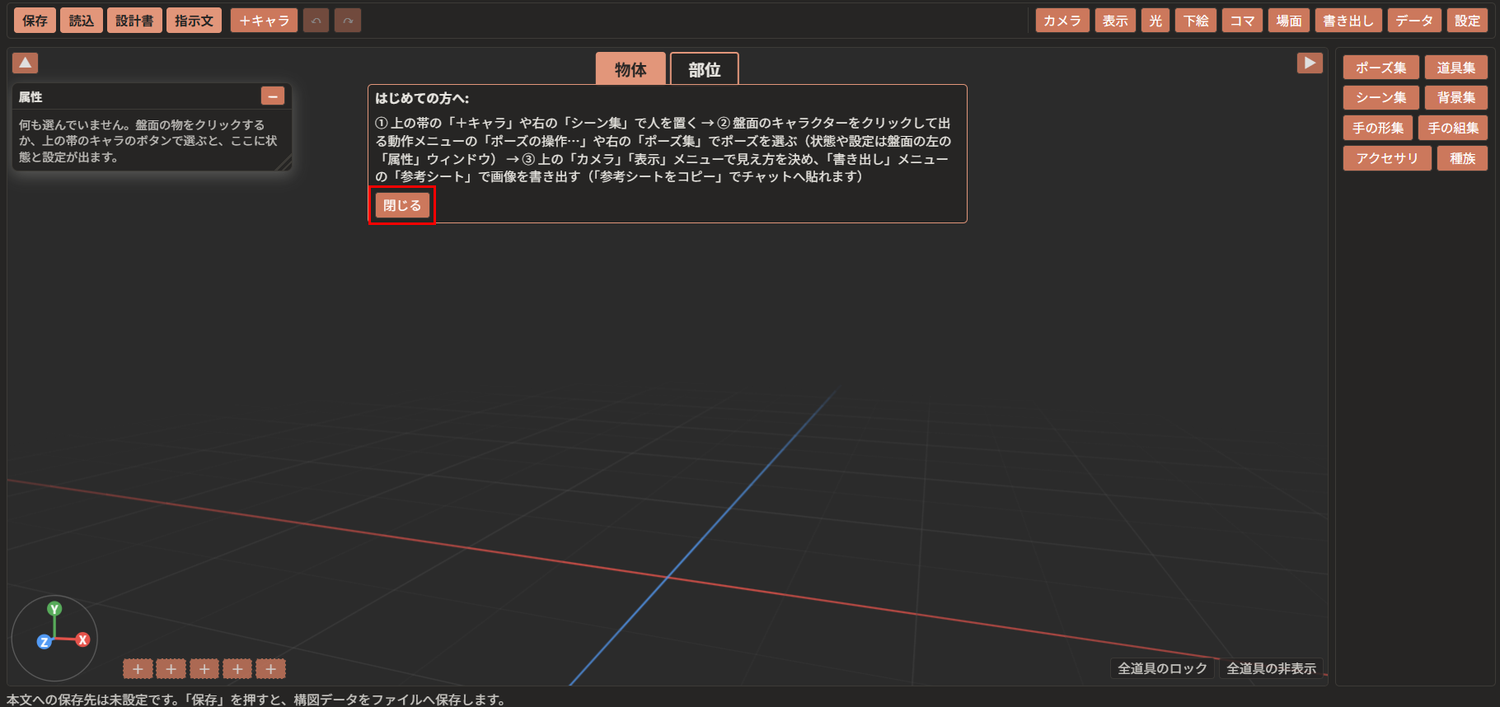Click the green Y axis handle on gizmo
The image size is (1500, 707).
click(x=55, y=608)
